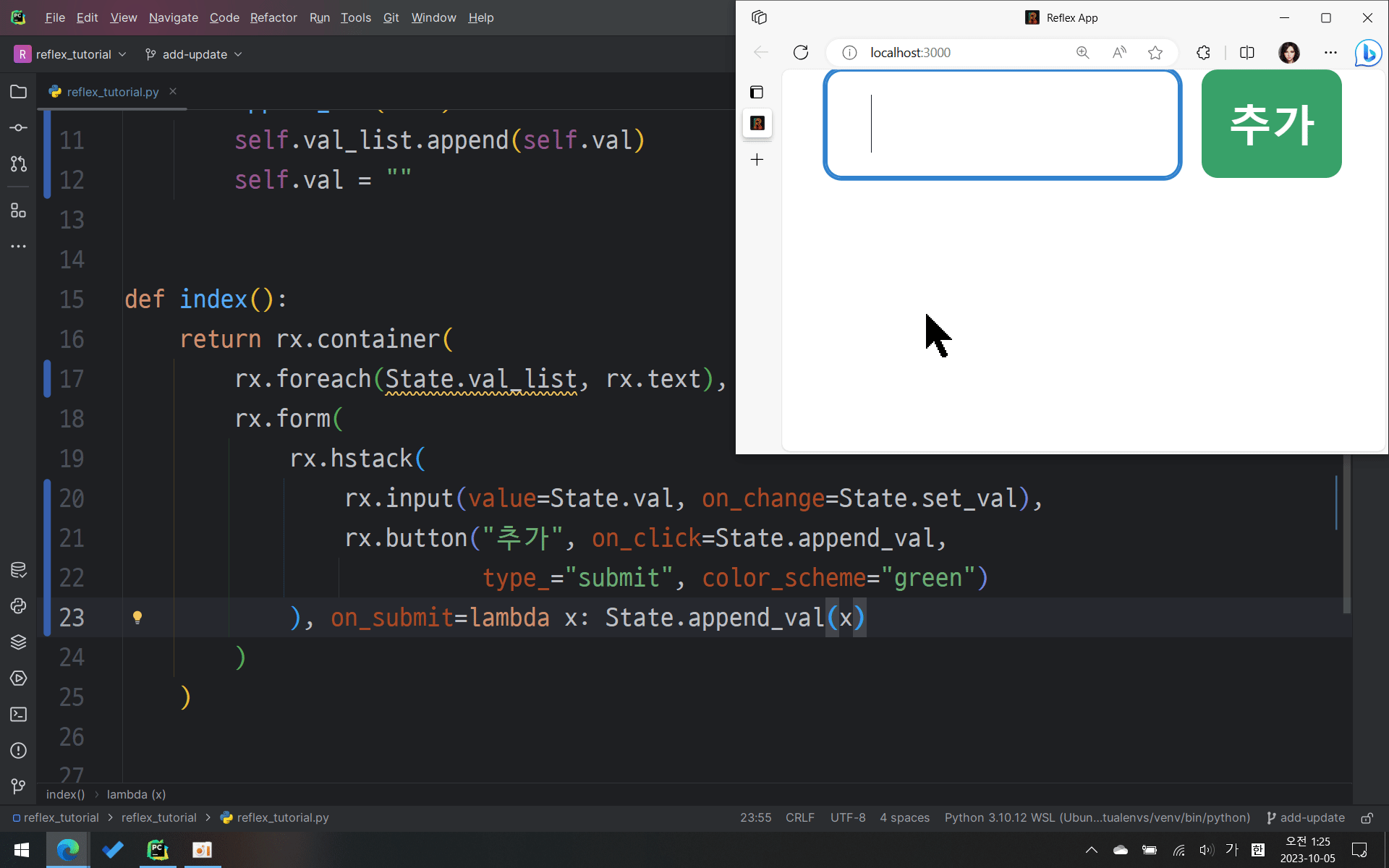Click the green 추가 button

1271,124
